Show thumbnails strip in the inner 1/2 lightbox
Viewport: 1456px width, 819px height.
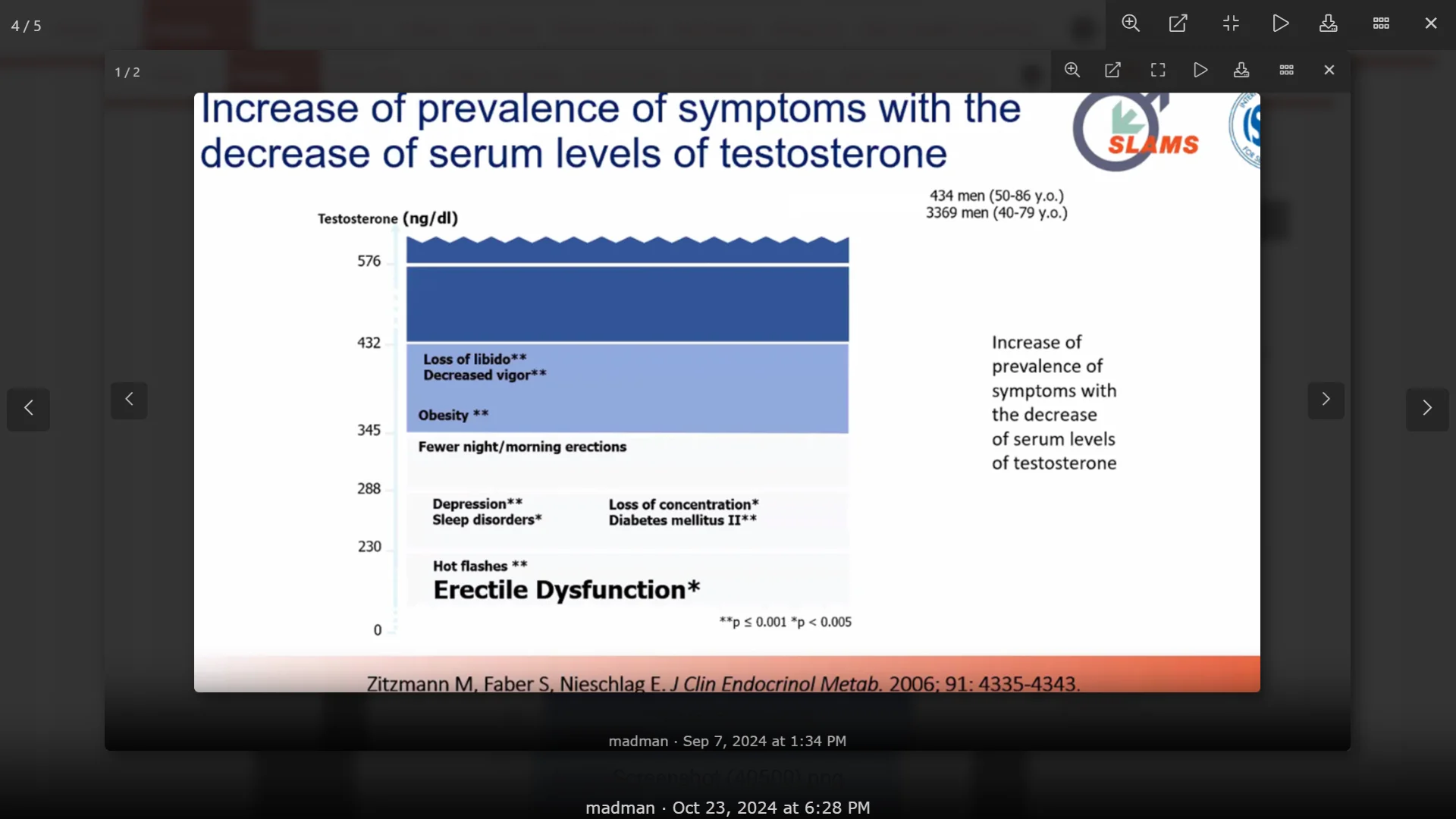[x=1287, y=70]
